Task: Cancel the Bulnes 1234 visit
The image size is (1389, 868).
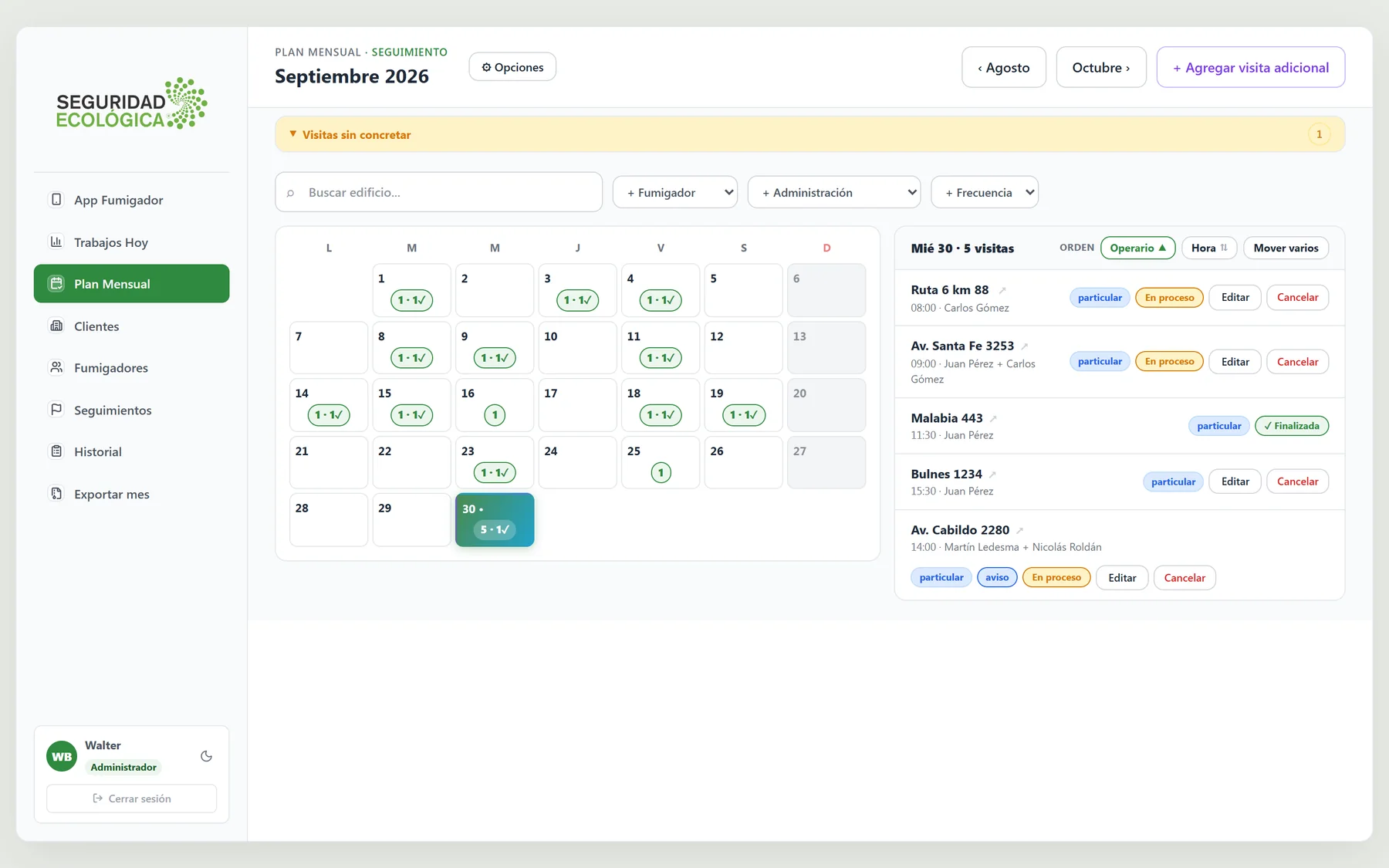Action: (x=1297, y=481)
